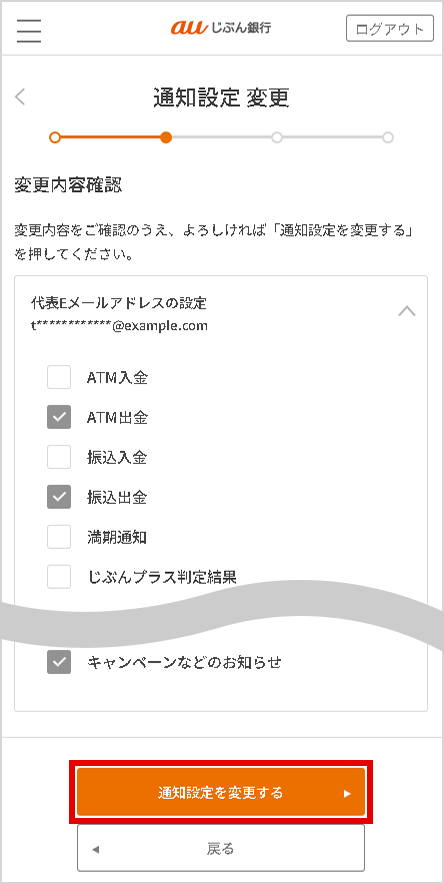
Task: Click the 戻る button
Action: [x=221, y=848]
